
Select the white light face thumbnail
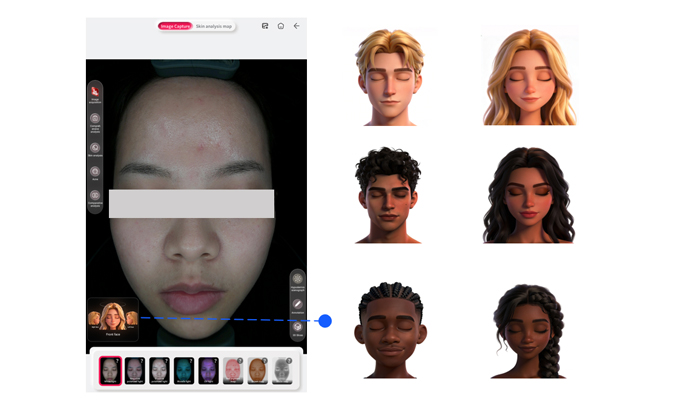pyautogui.click(x=110, y=370)
